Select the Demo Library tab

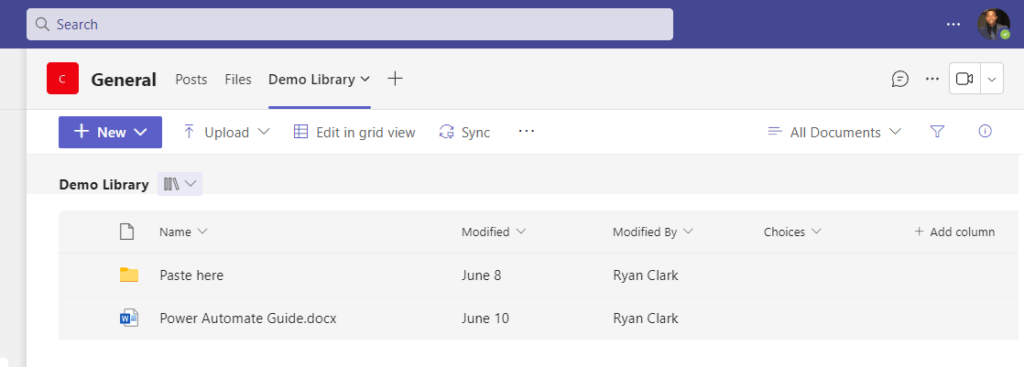point(312,80)
